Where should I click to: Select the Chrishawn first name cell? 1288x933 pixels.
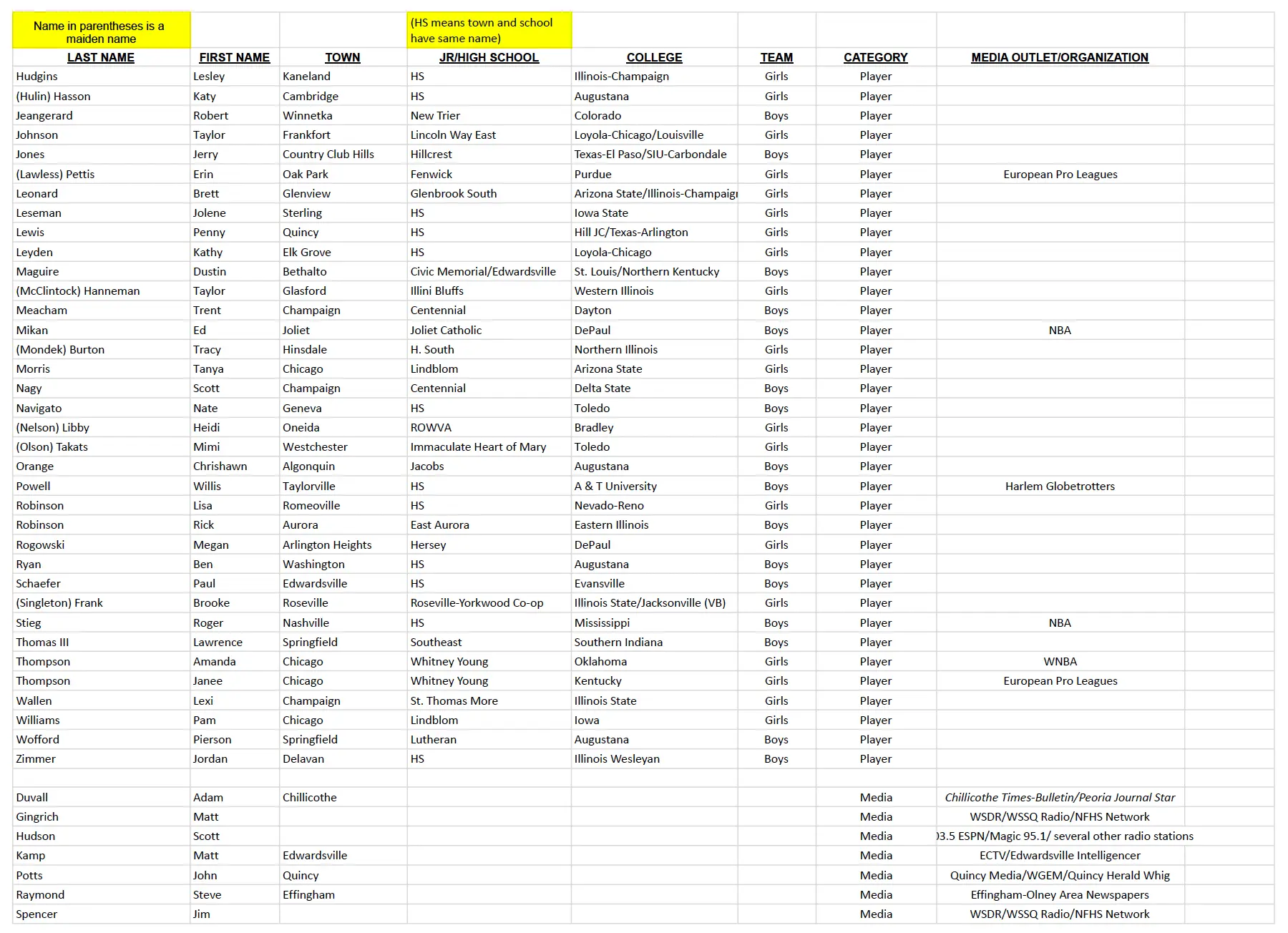click(x=220, y=466)
